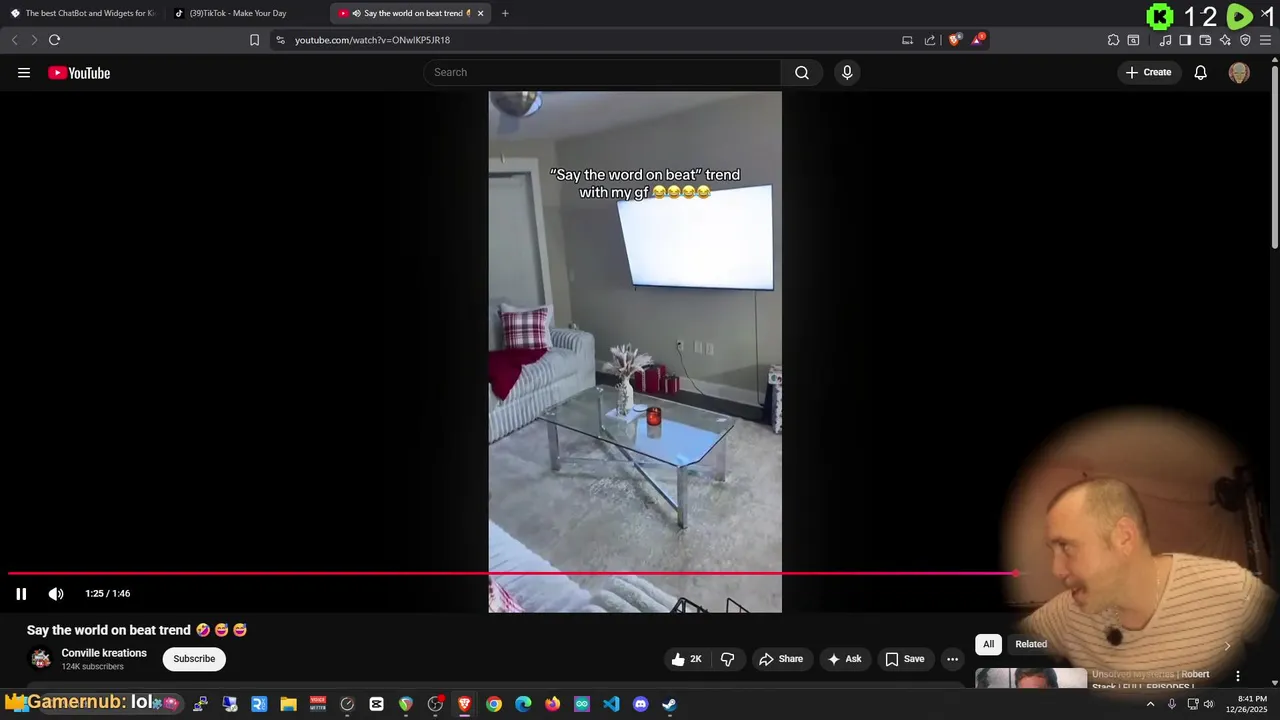
Task: Open the YouTube guide hamburger menu
Action: (24, 73)
